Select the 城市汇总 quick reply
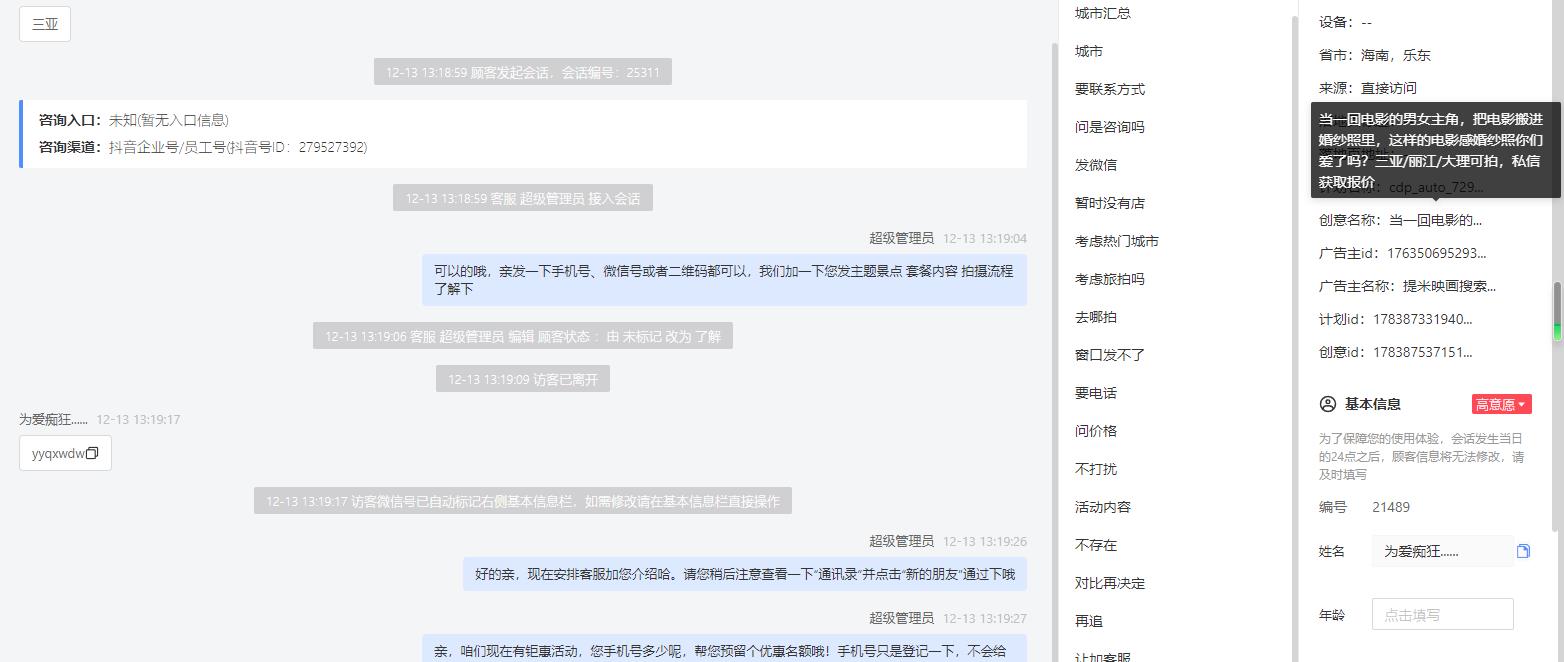This screenshot has height=662, width=1564. pyautogui.click(x=1103, y=13)
